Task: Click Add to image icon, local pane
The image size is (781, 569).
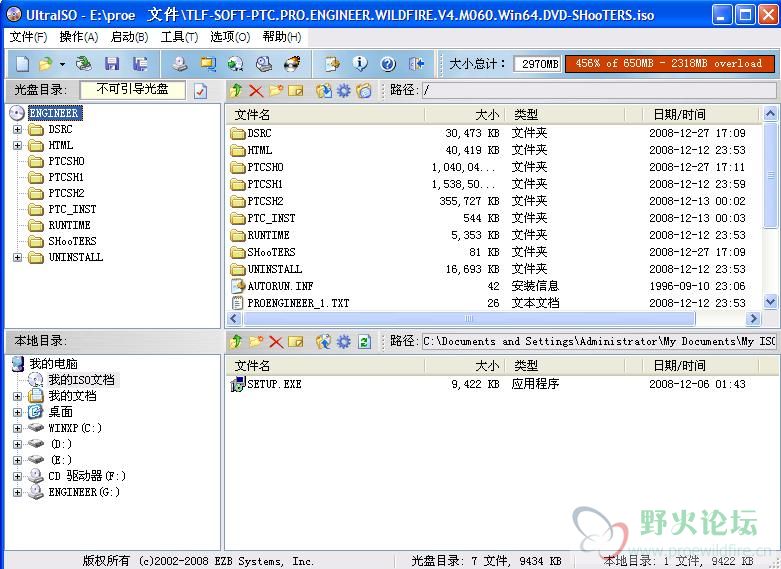Action: (324, 342)
